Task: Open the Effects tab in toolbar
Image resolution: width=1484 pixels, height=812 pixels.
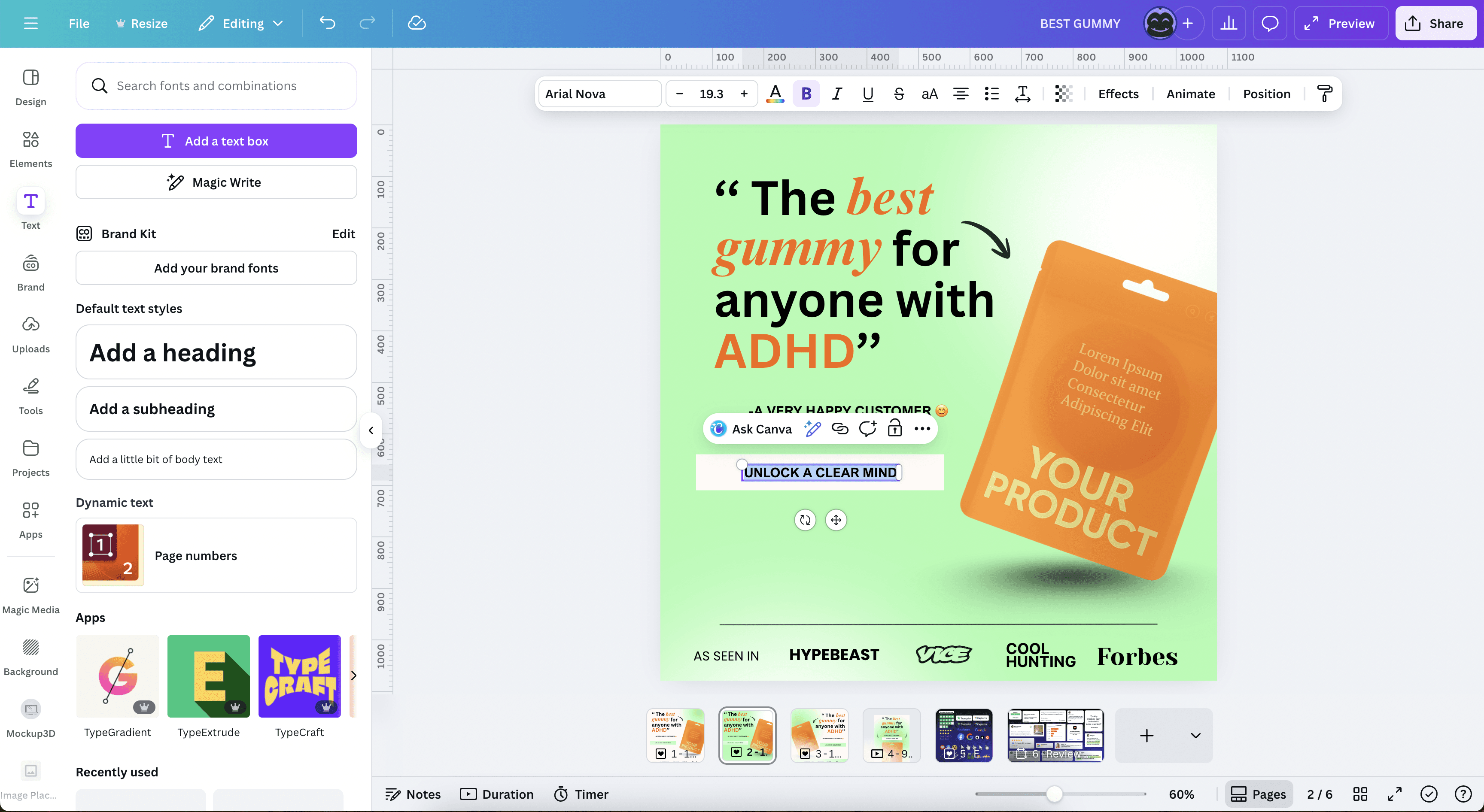Action: click(x=1118, y=94)
